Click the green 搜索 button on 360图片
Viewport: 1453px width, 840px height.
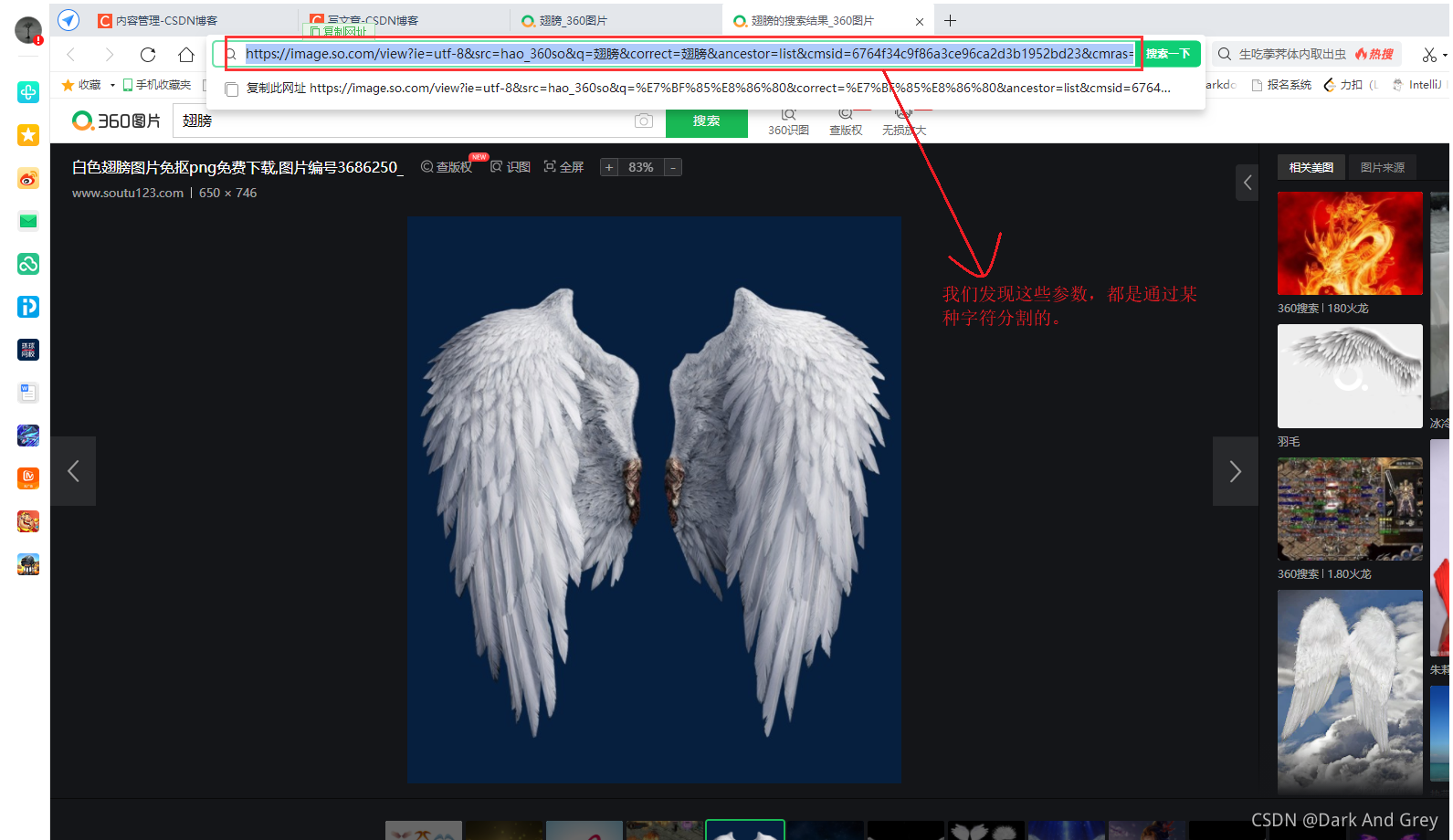(x=707, y=121)
